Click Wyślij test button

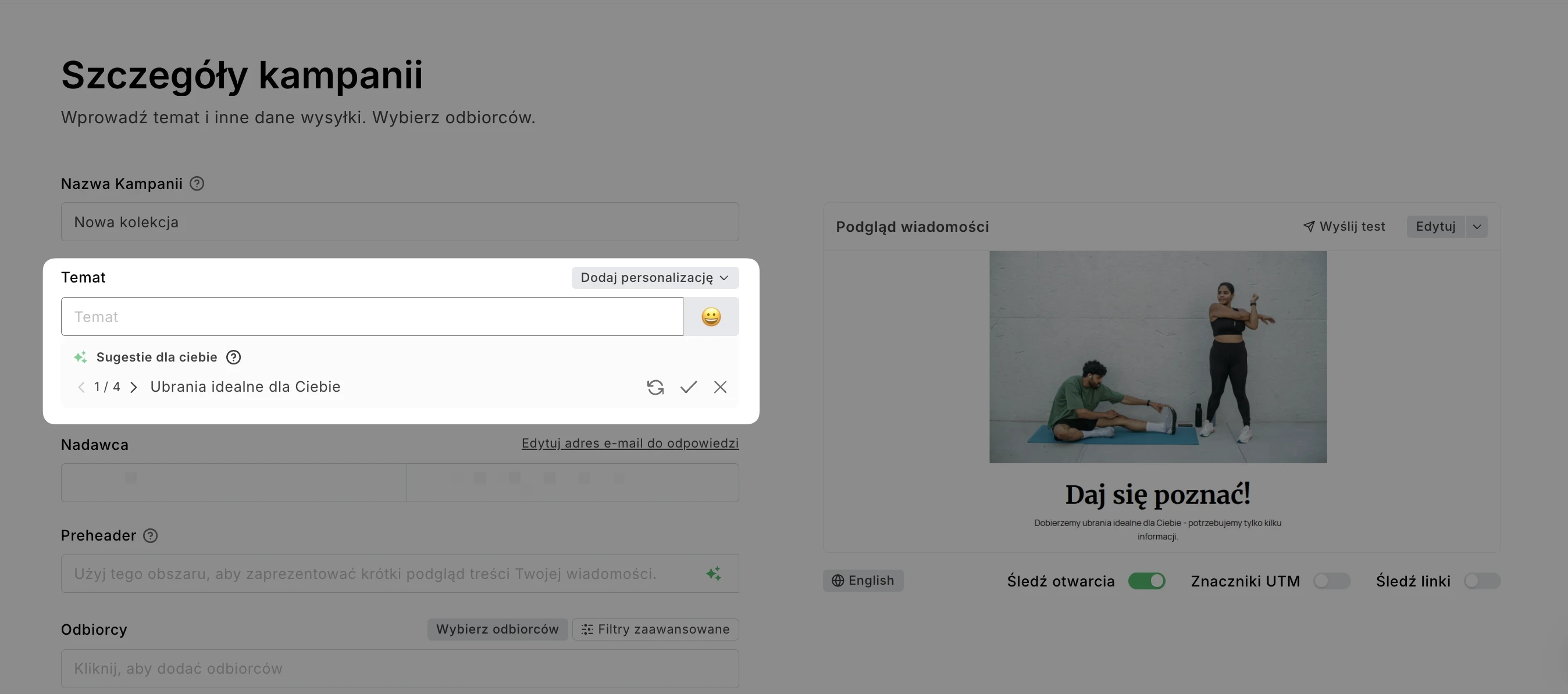[1344, 226]
